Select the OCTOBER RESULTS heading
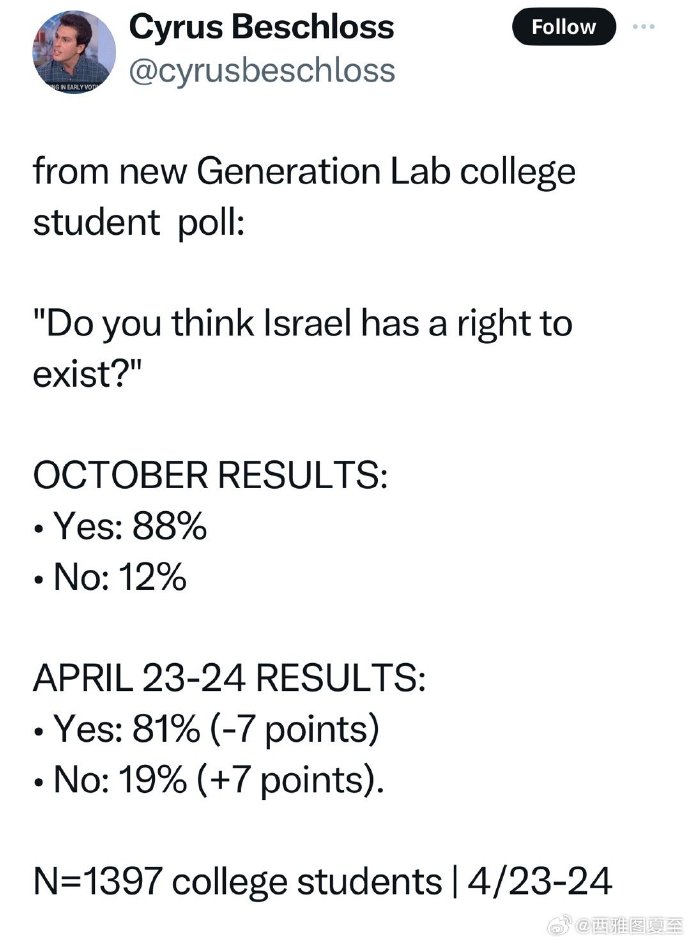The width and height of the screenshot is (690, 942). point(210,475)
